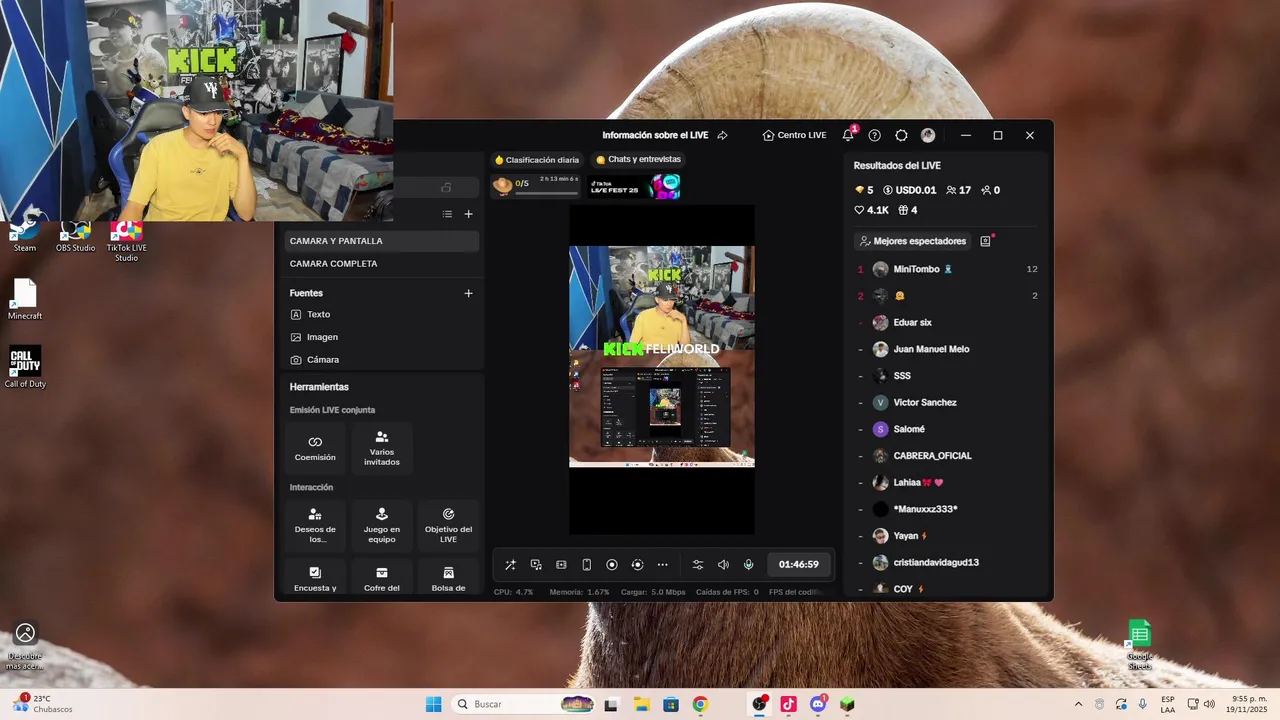Viewport: 1280px width, 720px height.
Task: Click the share arrow beside Información sobre el LIVE
Action: pos(722,135)
